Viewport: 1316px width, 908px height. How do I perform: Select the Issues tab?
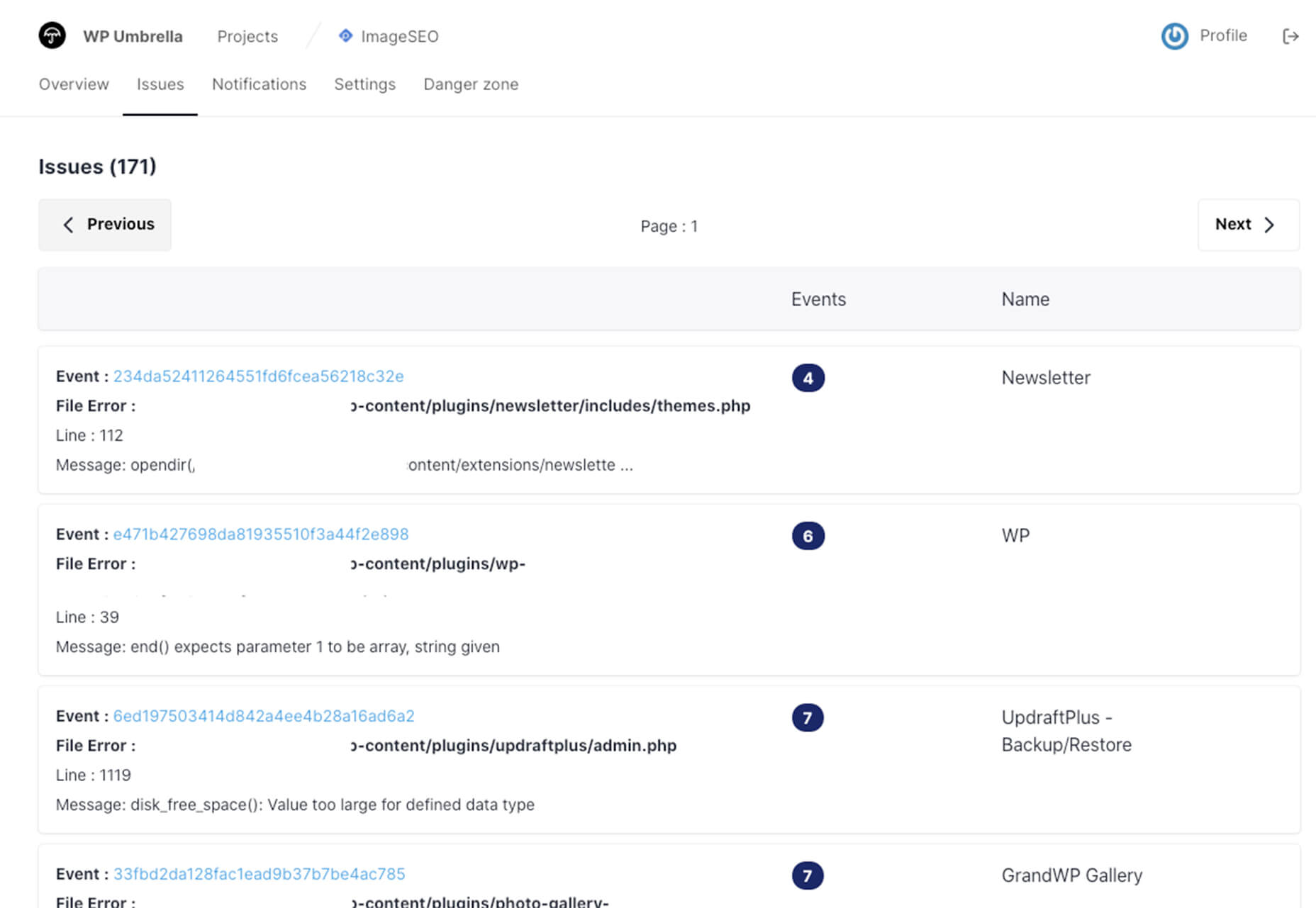pyautogui.click(x=160, y=84)
